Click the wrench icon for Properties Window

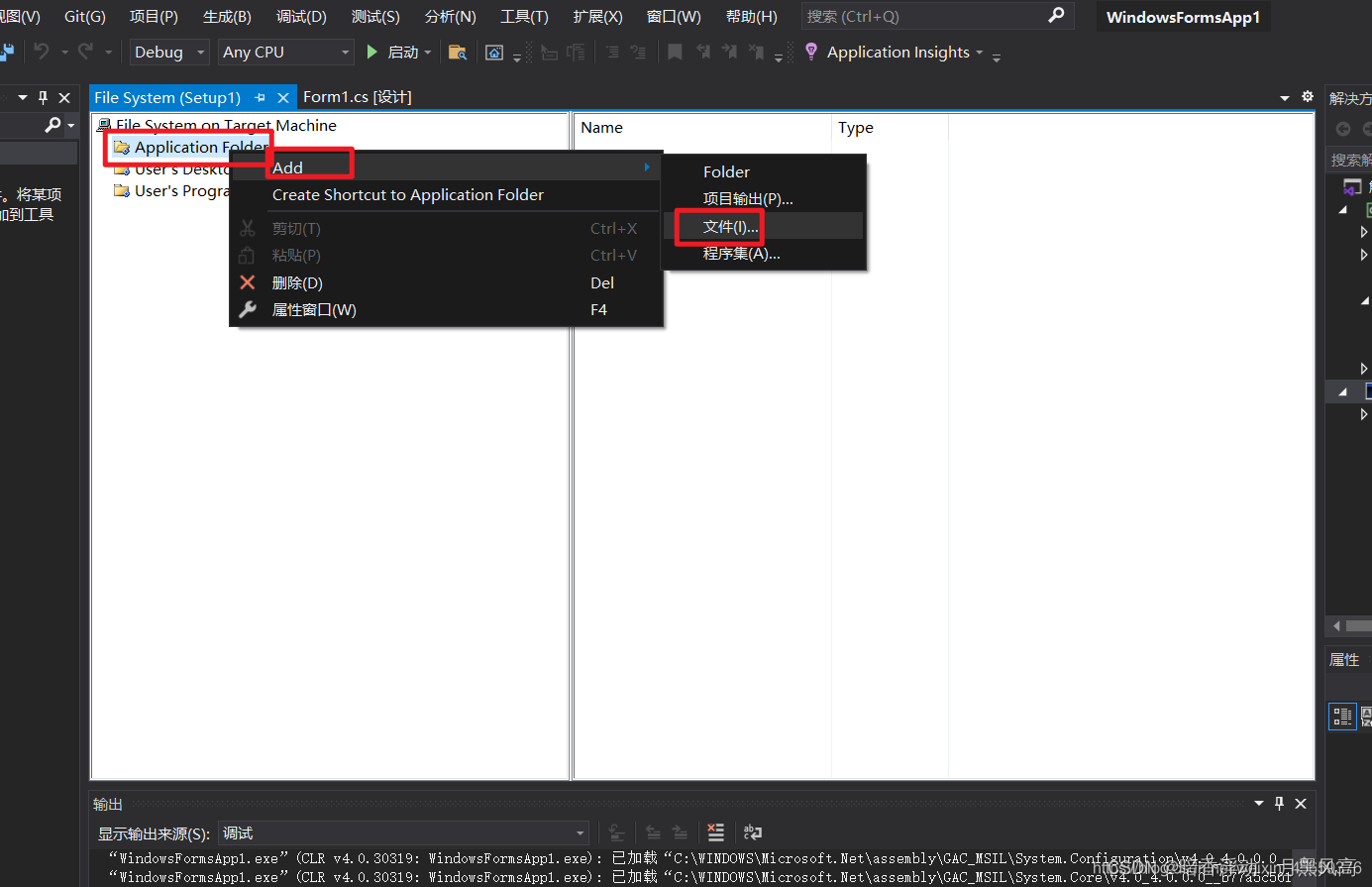click(248, 309)
